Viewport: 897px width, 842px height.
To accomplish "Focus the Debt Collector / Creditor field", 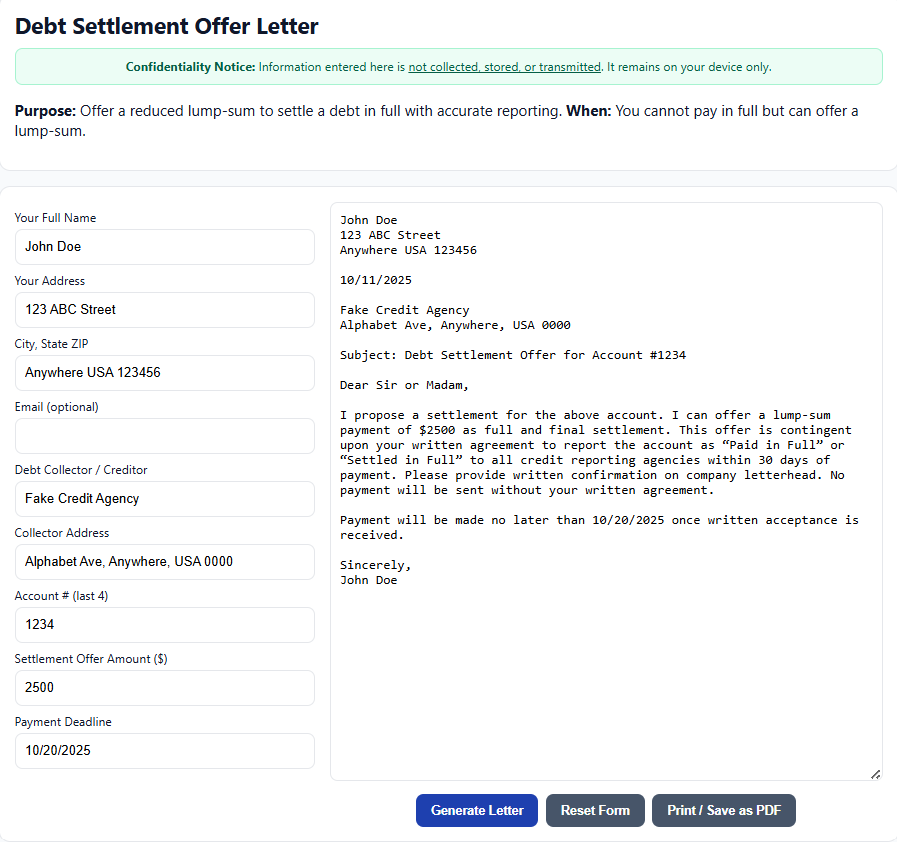I will 165,499.
